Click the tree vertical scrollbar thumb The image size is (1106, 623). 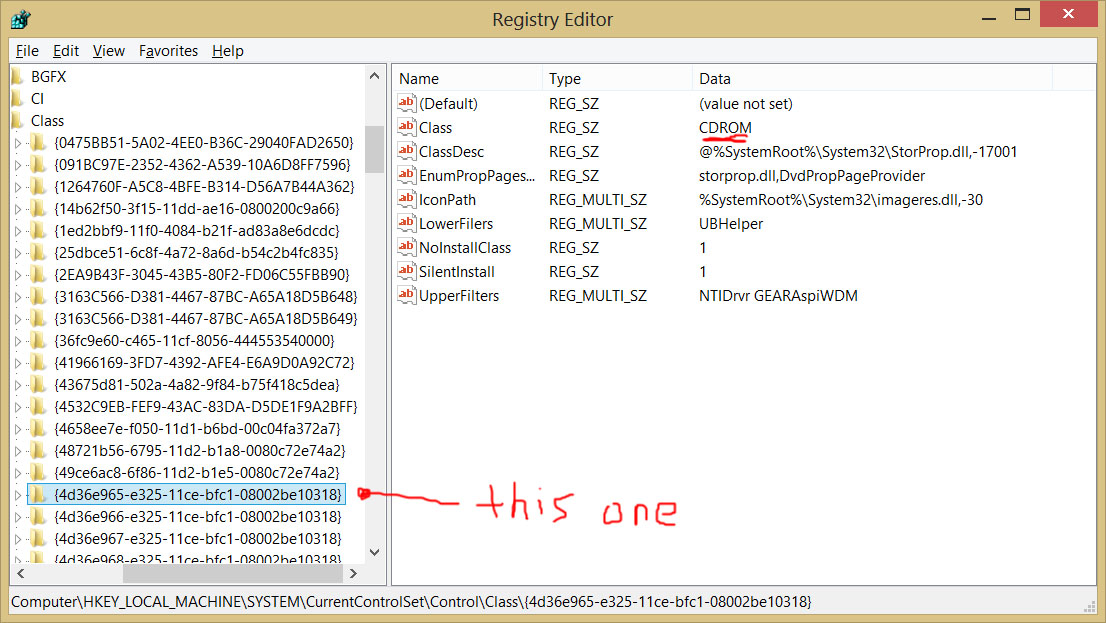[x=375, y=149]
